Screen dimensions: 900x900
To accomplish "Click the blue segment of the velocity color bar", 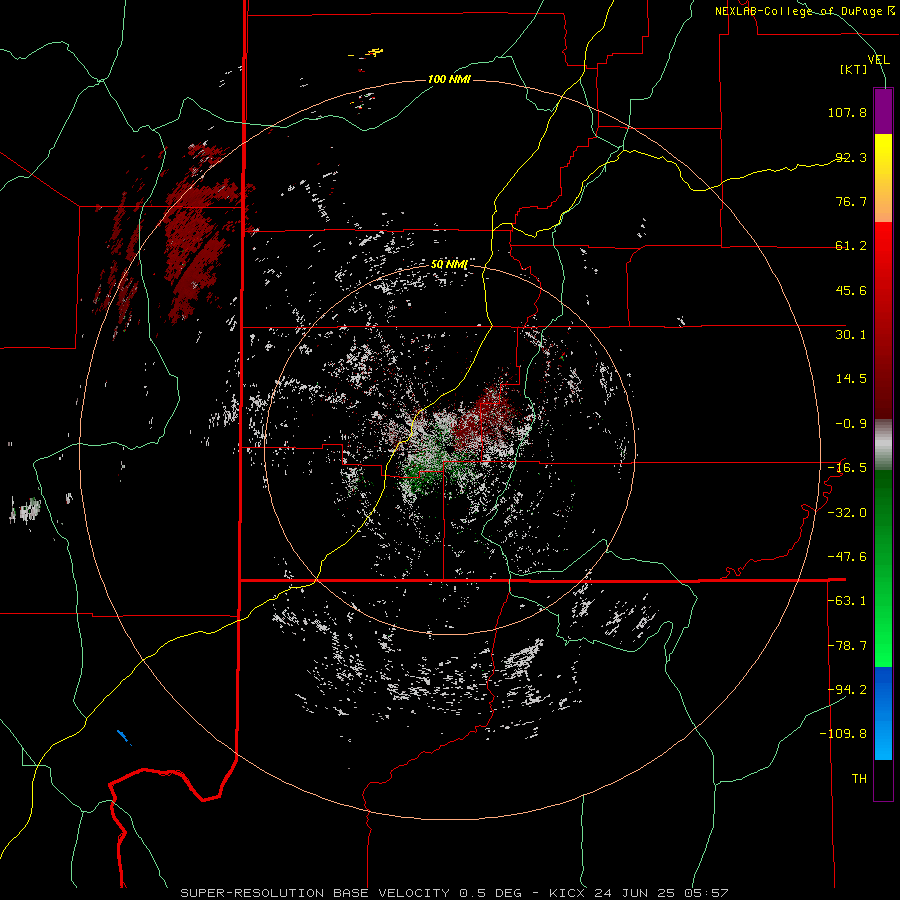I will (x=883, y=713).
